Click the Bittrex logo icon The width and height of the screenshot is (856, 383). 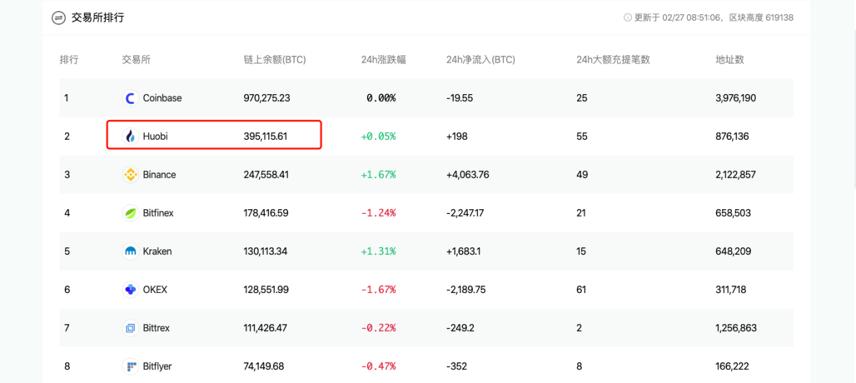coord(130,328)
